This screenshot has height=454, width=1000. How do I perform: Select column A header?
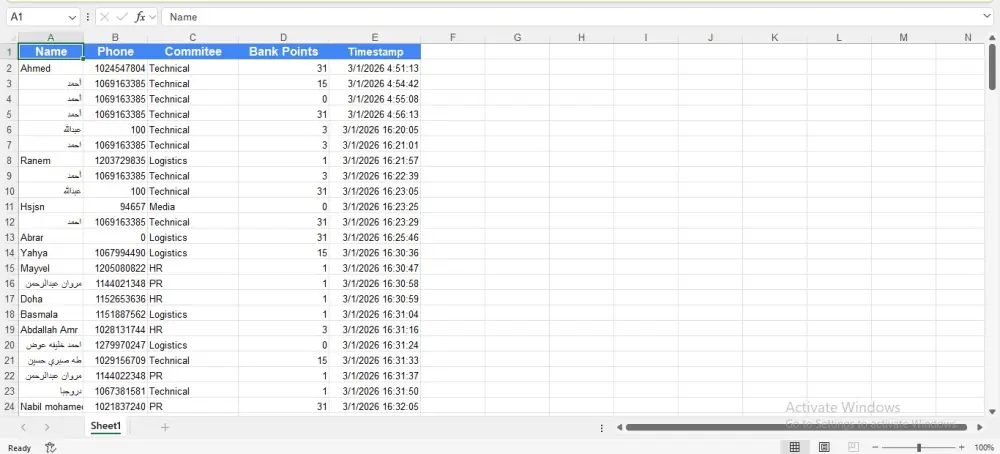51,38
